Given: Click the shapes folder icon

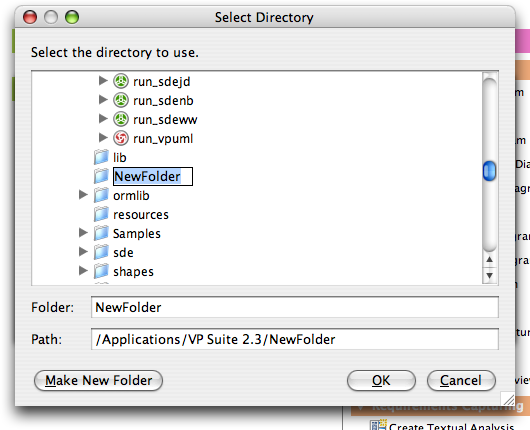Looking at the screenshot, I should click(101, 271).
